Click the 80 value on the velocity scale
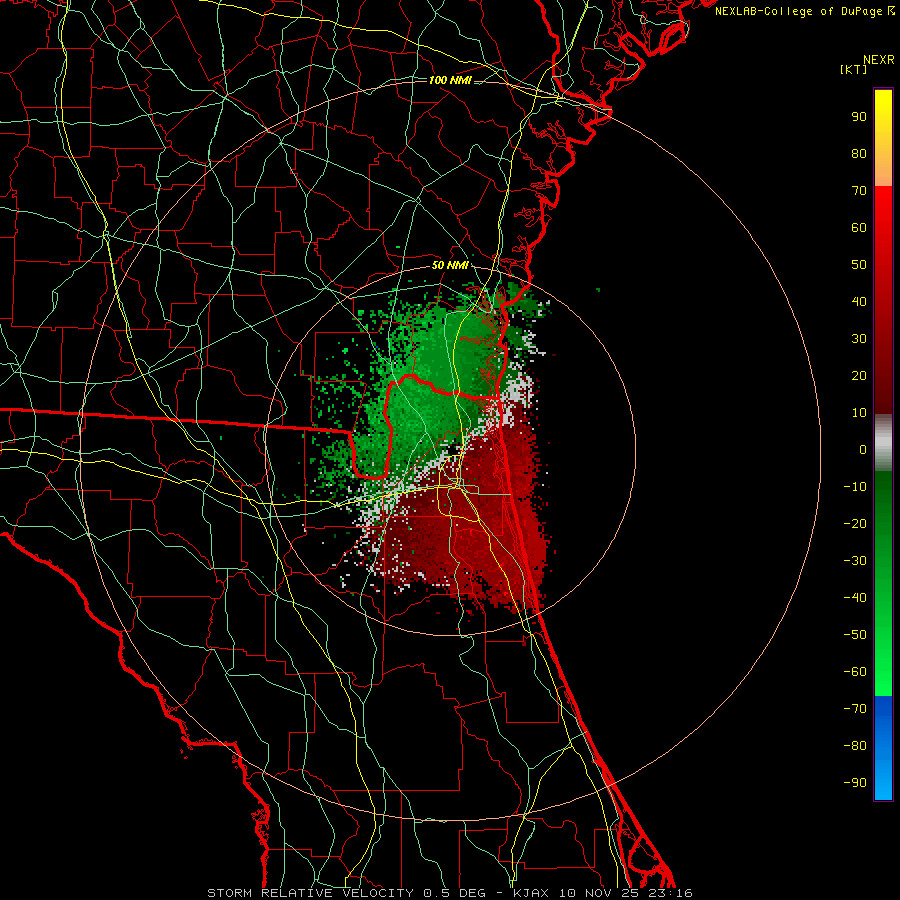Screen dimensions: 900x900 click(859, 154)
